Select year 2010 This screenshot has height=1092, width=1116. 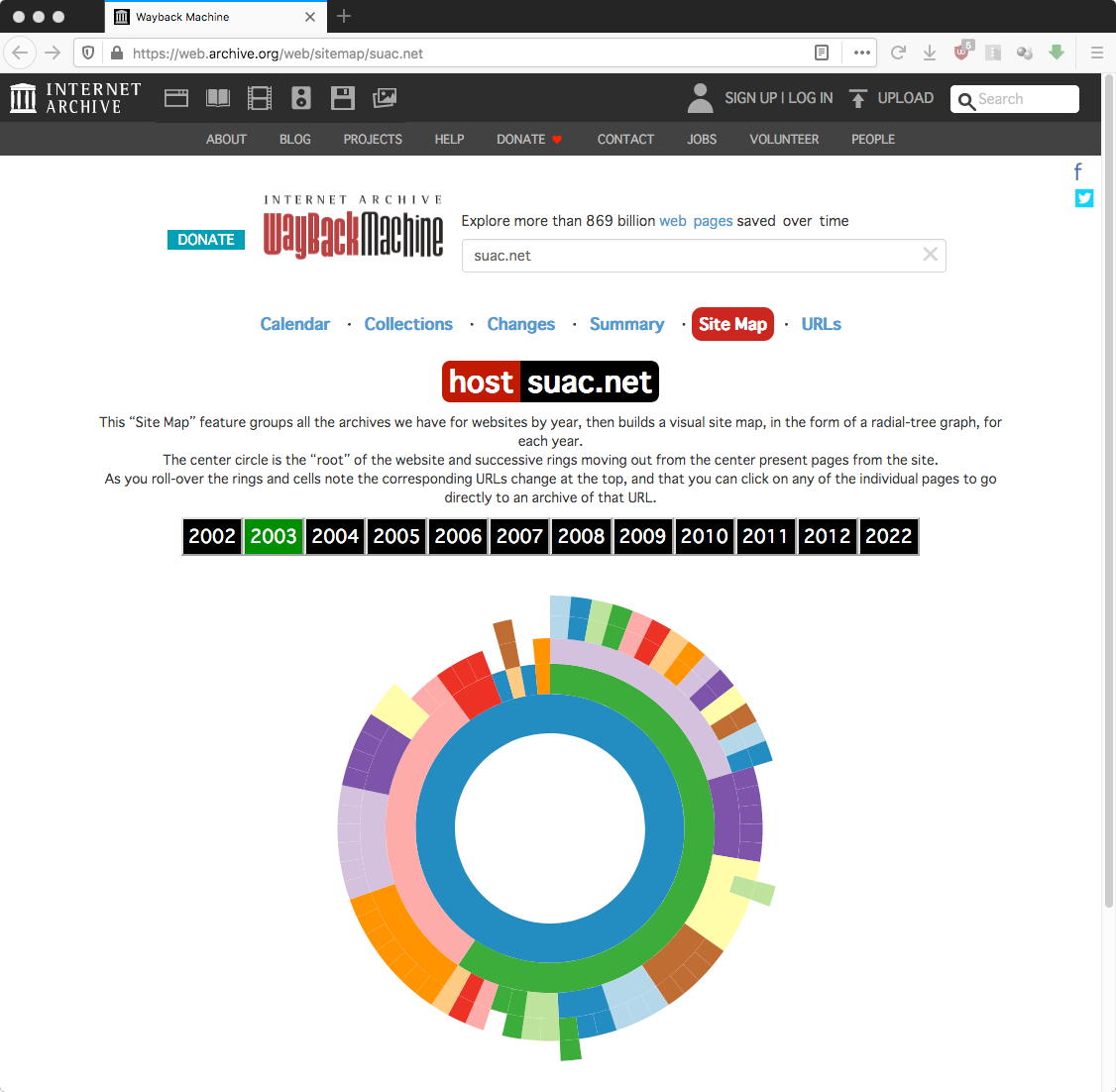tap(704, 536)
